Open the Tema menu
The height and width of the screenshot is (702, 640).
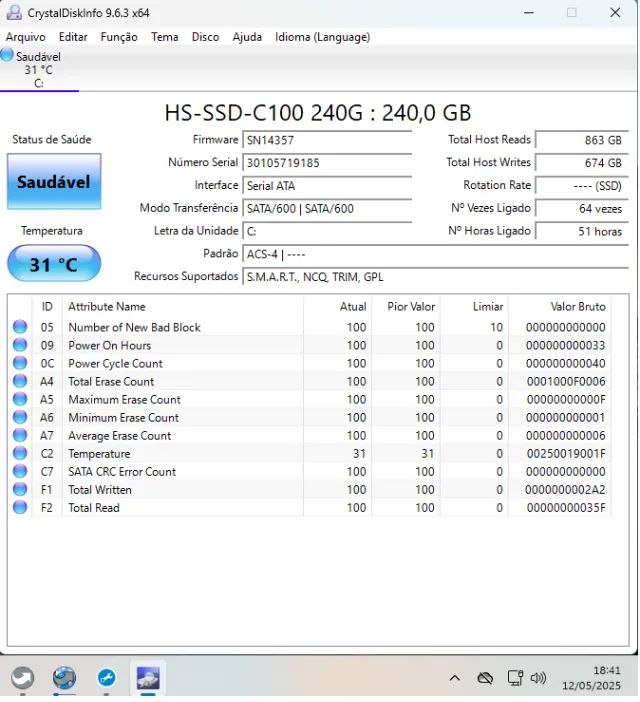(165, 37)
